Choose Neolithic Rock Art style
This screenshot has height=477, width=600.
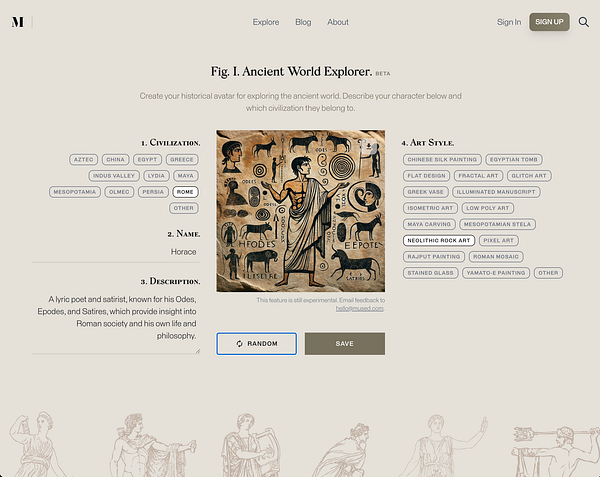pos(439,241)
